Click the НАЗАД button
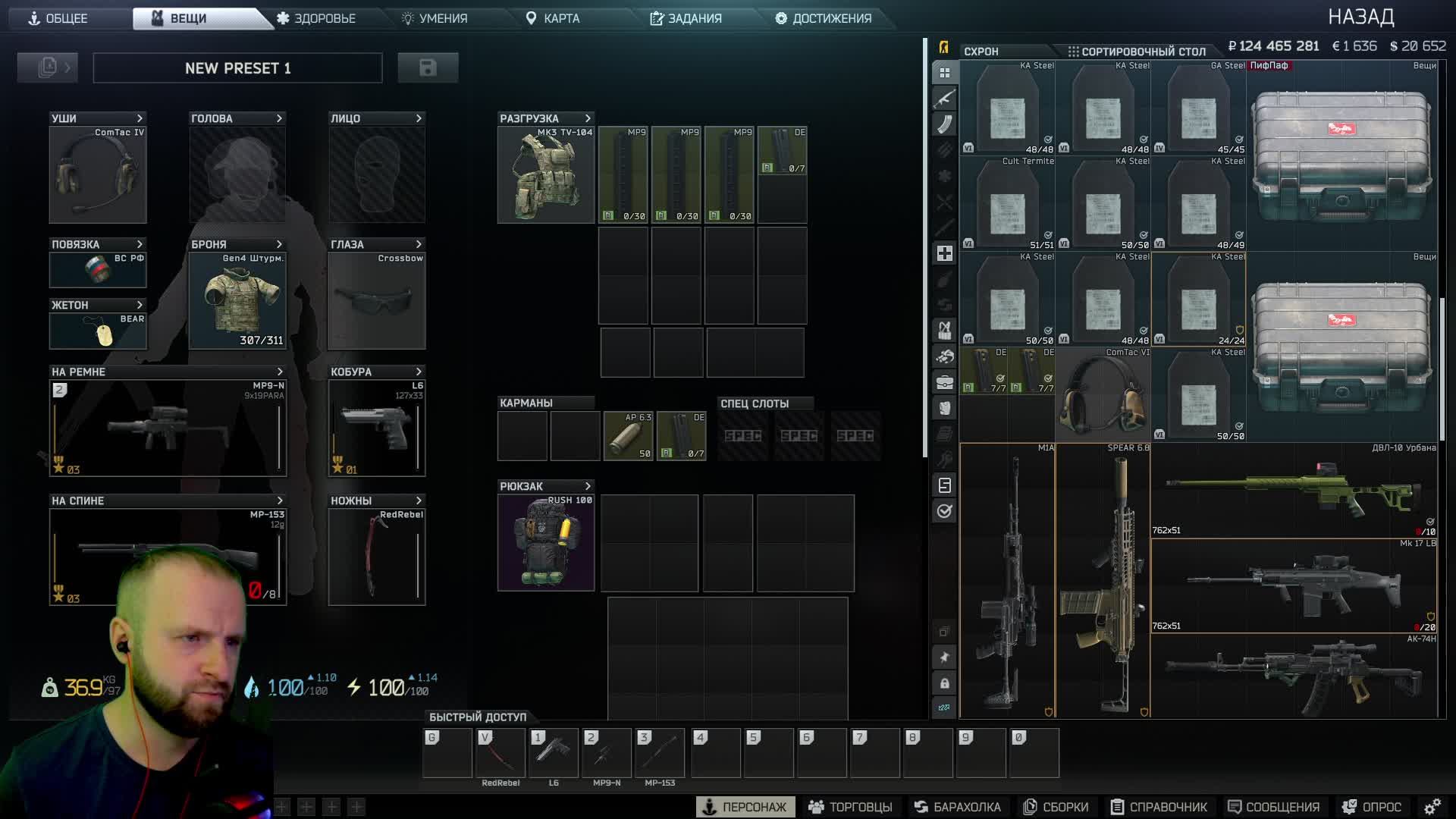Viewport: 1456px width, 819px height. (x=1360, y=17)
